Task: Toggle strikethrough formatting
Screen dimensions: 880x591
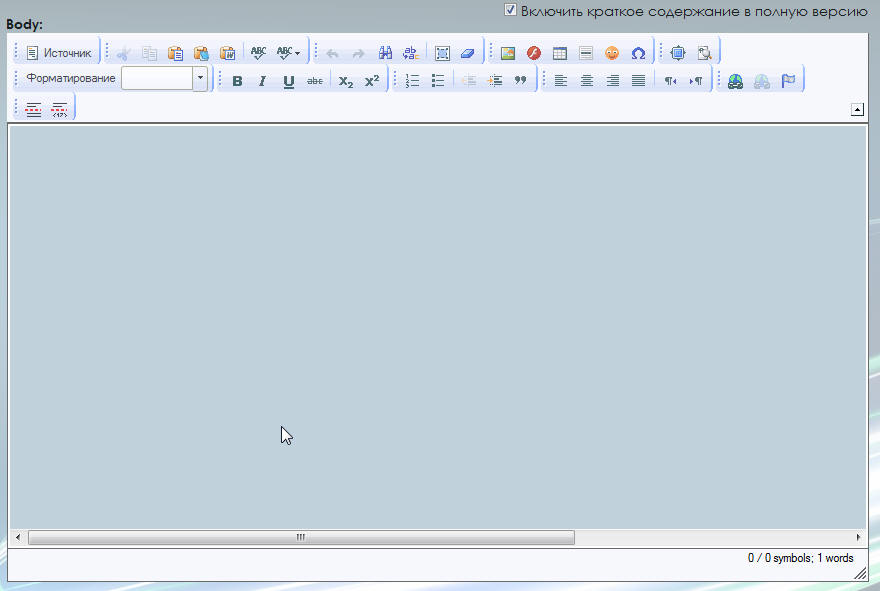Action: 315,81
